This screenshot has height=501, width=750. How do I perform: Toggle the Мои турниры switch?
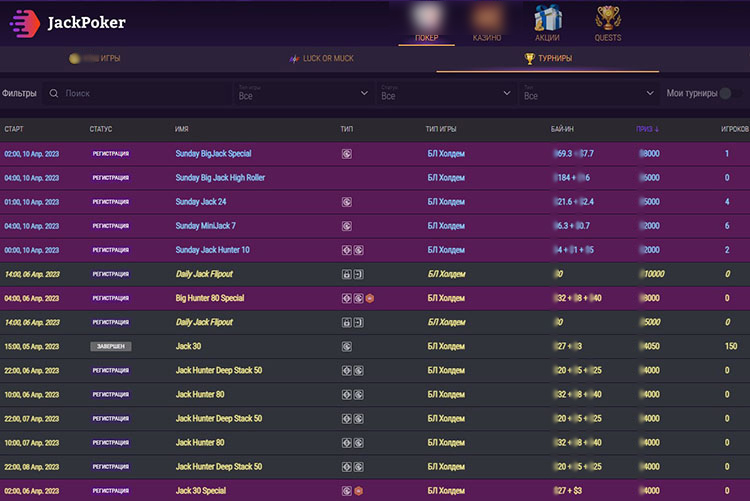(x=724, y=93)
